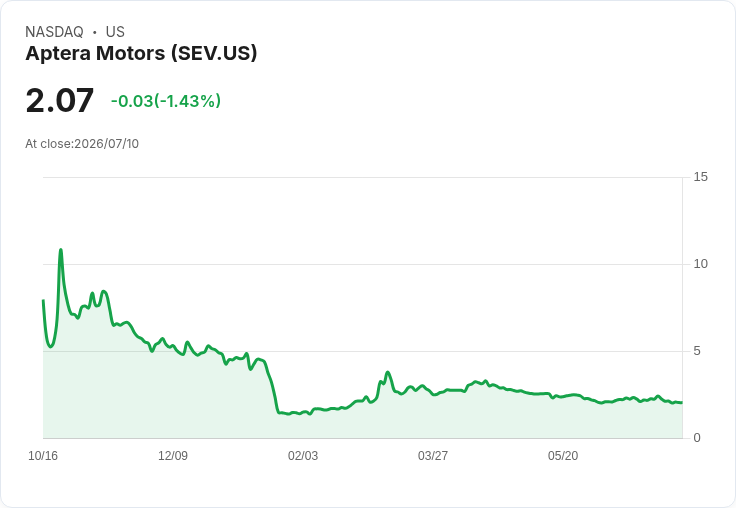Click the 10 price axis label
736x508 pixels.
point(700,264)
